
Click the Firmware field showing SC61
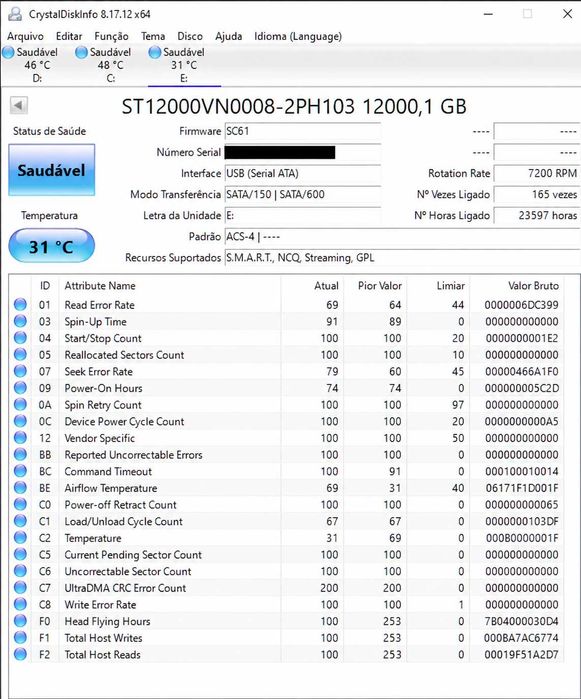click(303, 131)
